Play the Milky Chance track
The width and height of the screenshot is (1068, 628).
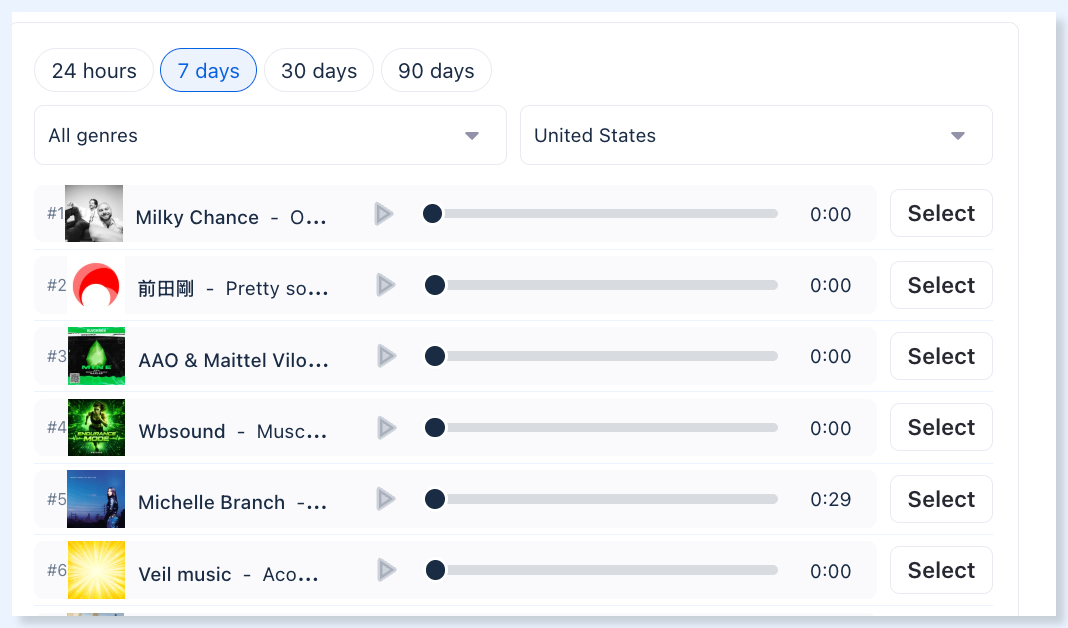pos(383,214)
